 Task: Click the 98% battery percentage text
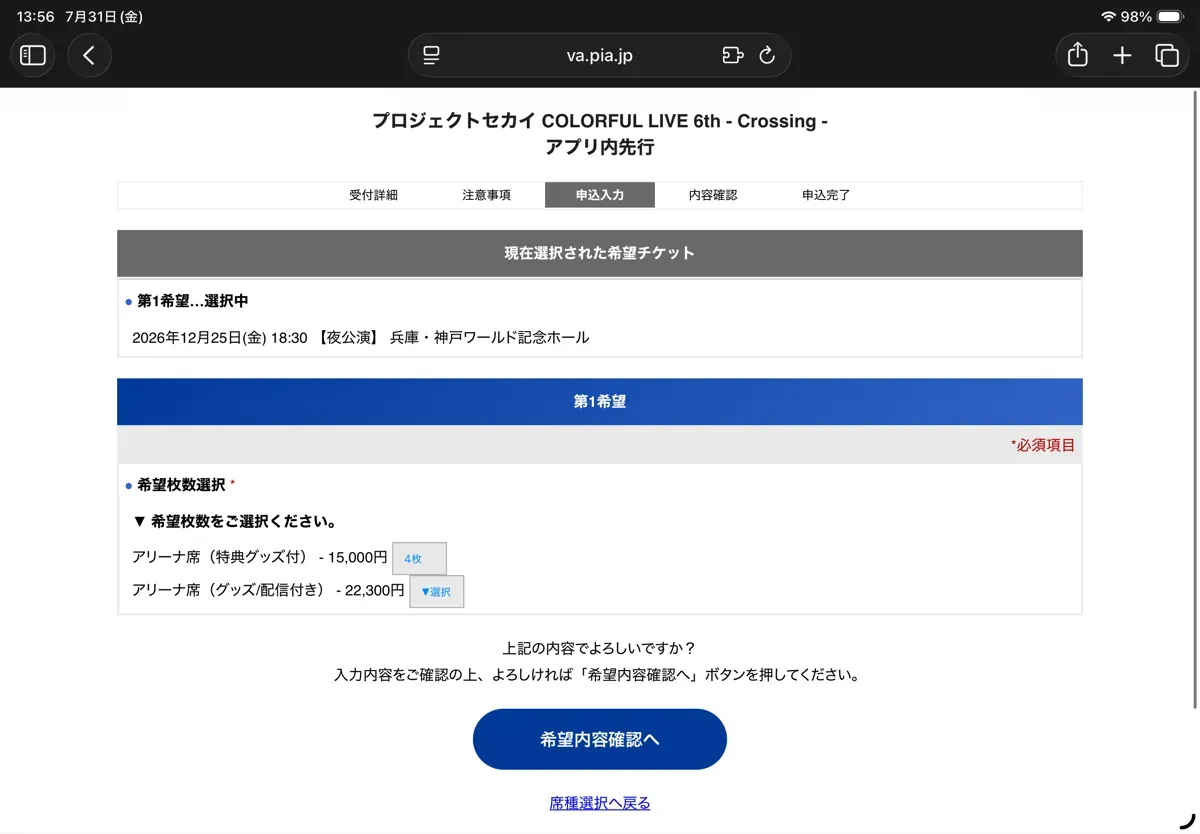(1136, 17)
